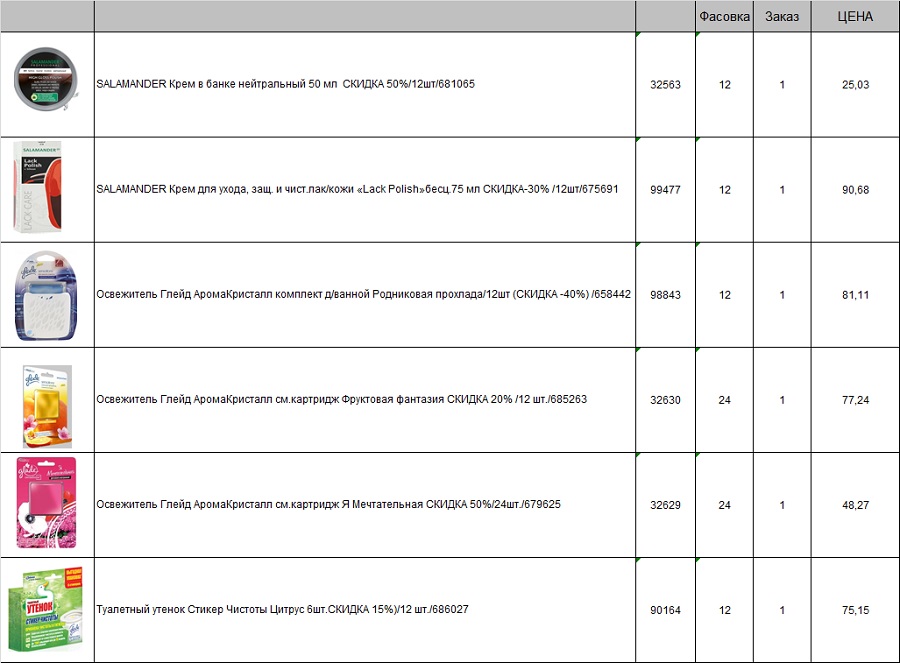Select the code cell 32629
Screen dimensions: 900x663
click(665, 505)
